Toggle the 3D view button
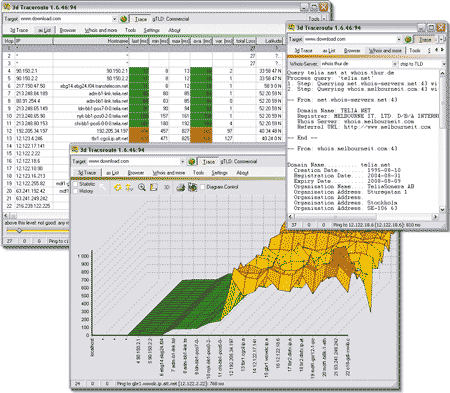This screenshot has height=393, width=450. 167,187
